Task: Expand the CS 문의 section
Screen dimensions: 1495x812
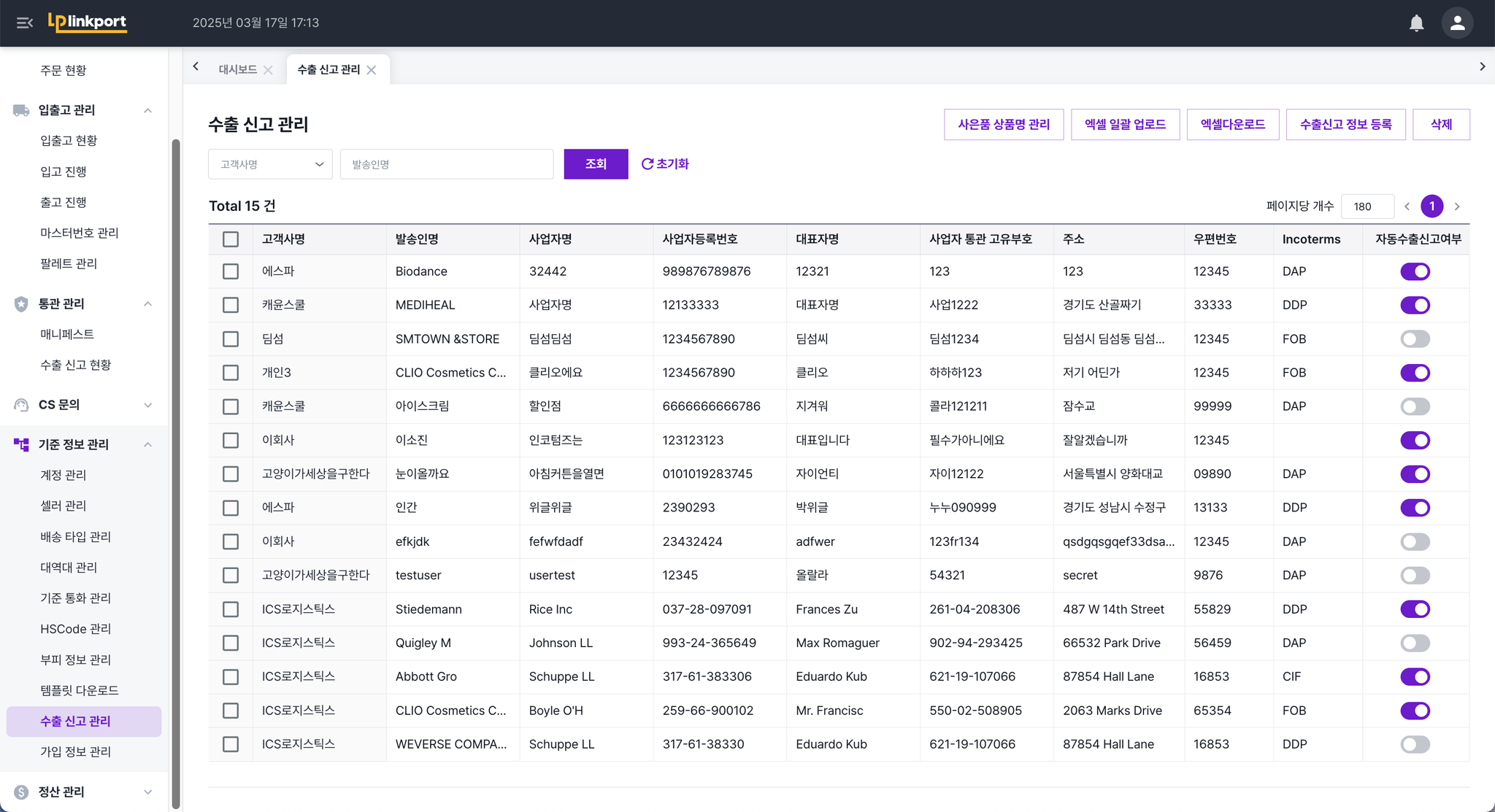Action: click(148, 405)
